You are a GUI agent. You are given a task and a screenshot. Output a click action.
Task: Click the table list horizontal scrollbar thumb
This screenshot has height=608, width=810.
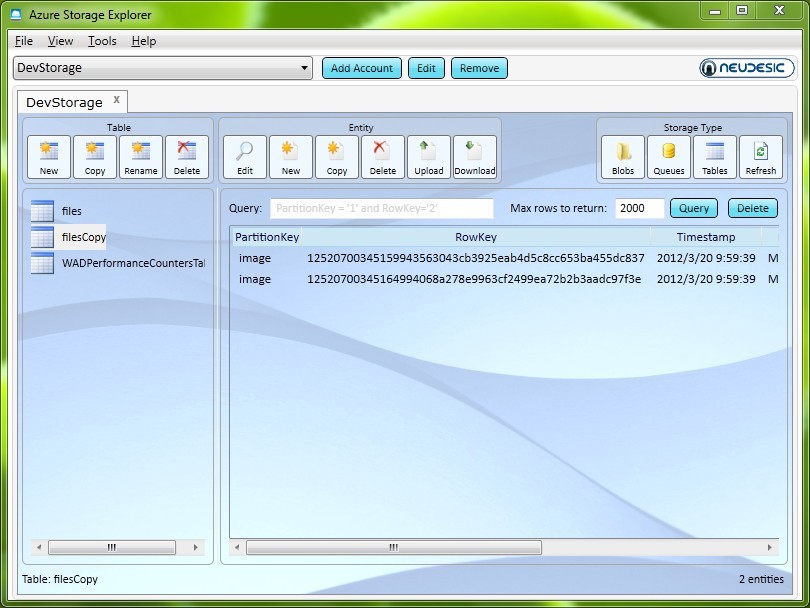pos(112,547)
